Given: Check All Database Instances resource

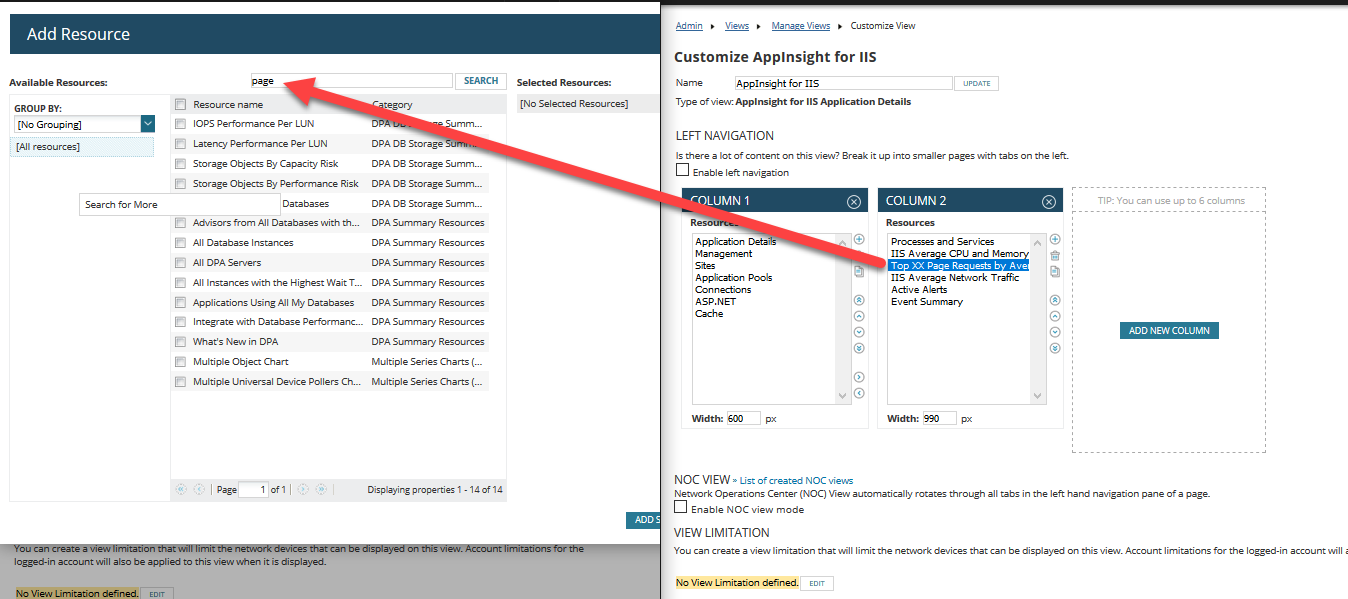Looking at the screenshot, I should pos(180,243).
